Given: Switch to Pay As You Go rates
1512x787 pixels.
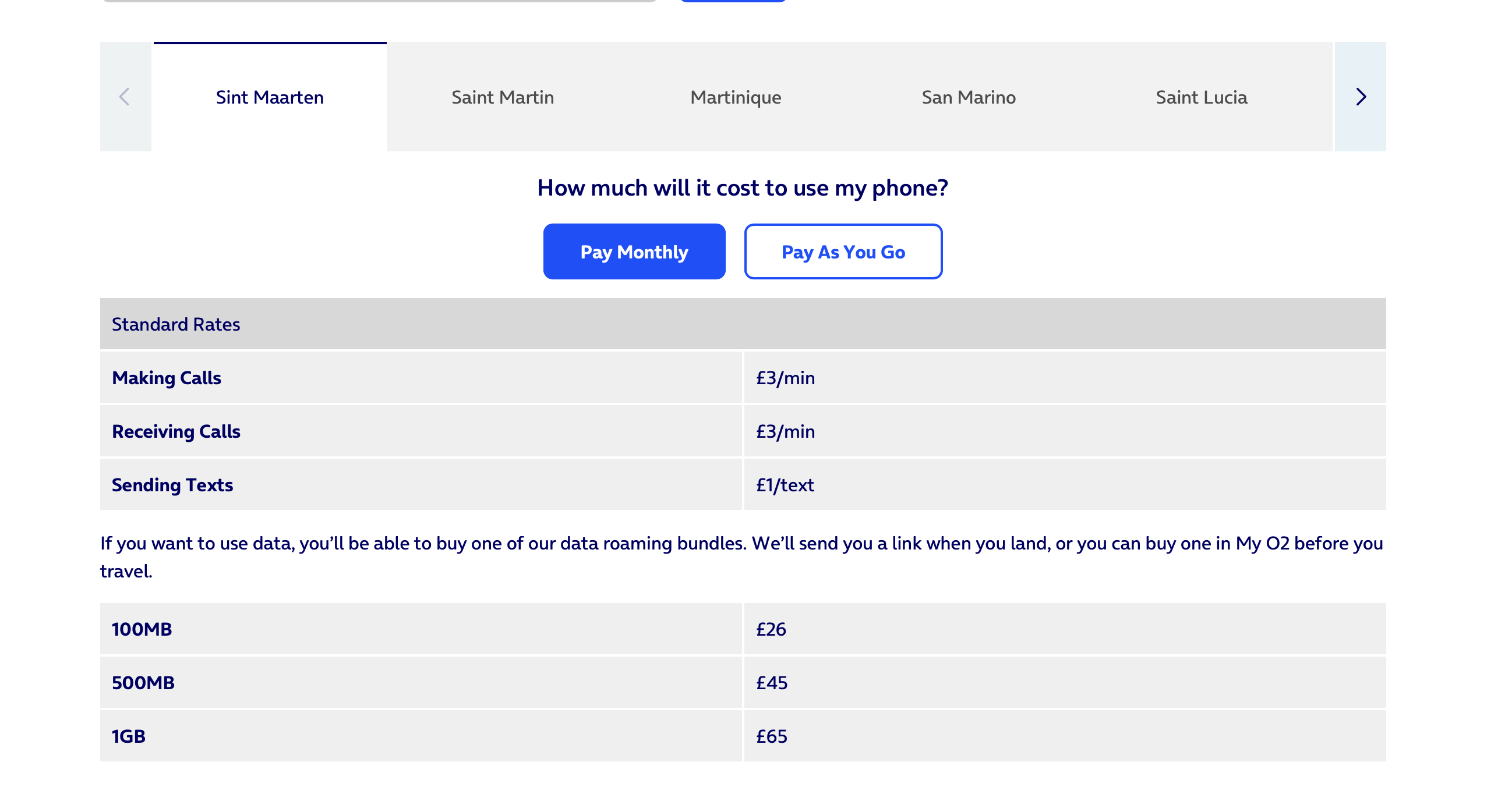Looking at the screenshot, I should 843,251.
